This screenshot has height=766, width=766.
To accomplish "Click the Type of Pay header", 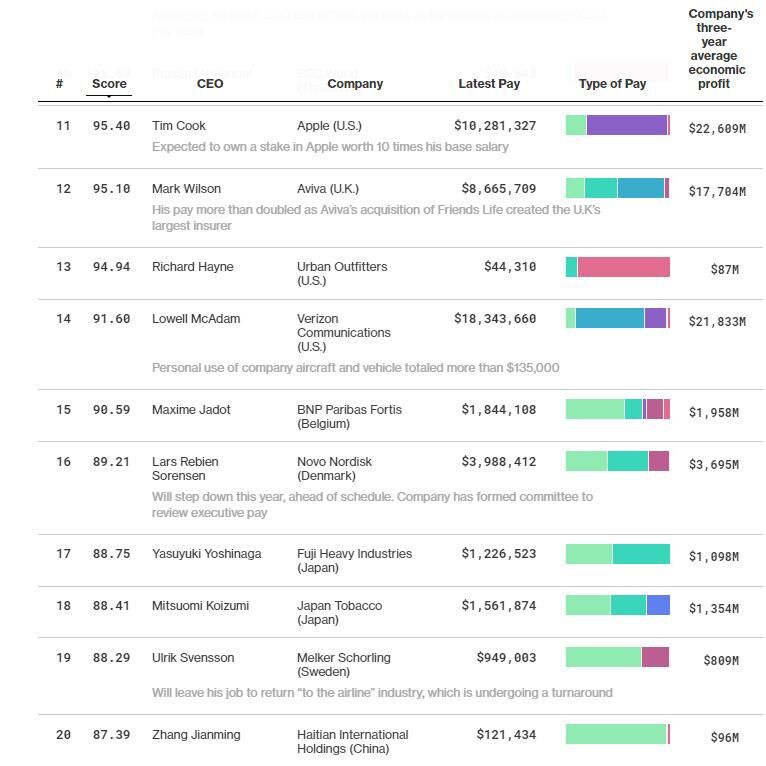I will click(x=612, y=84).
